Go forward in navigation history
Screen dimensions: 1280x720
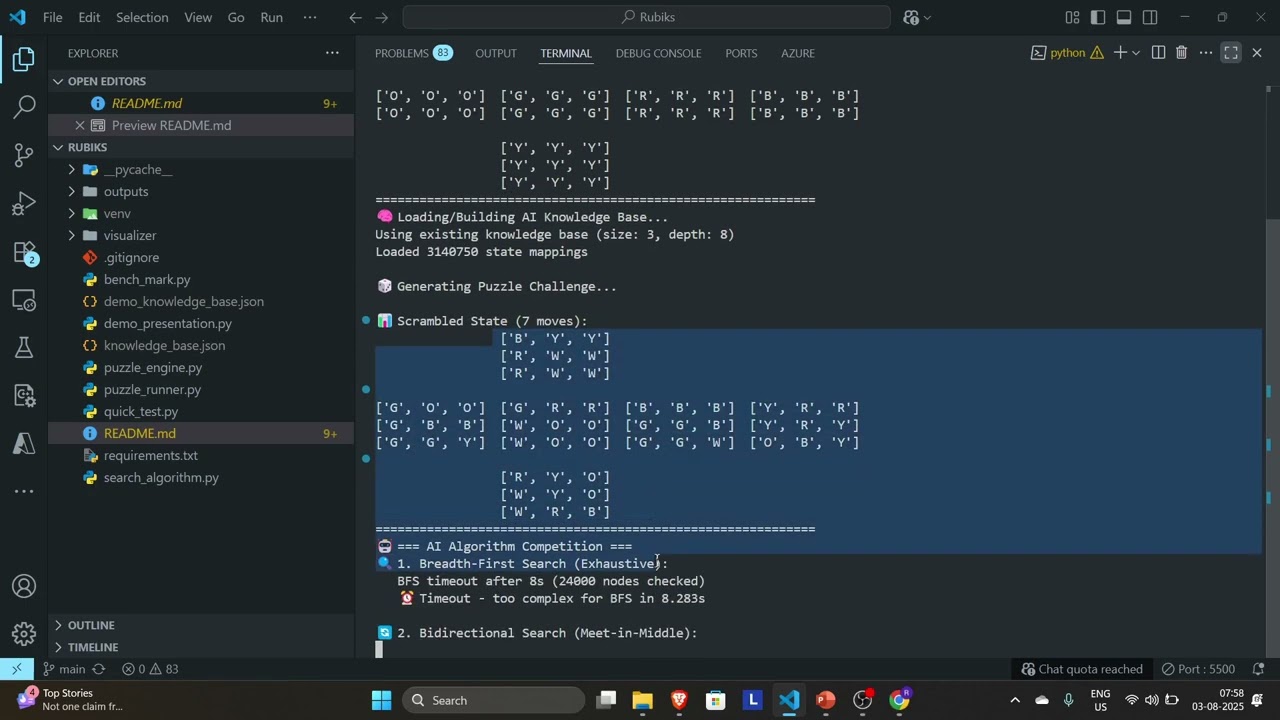coord(383,17)
